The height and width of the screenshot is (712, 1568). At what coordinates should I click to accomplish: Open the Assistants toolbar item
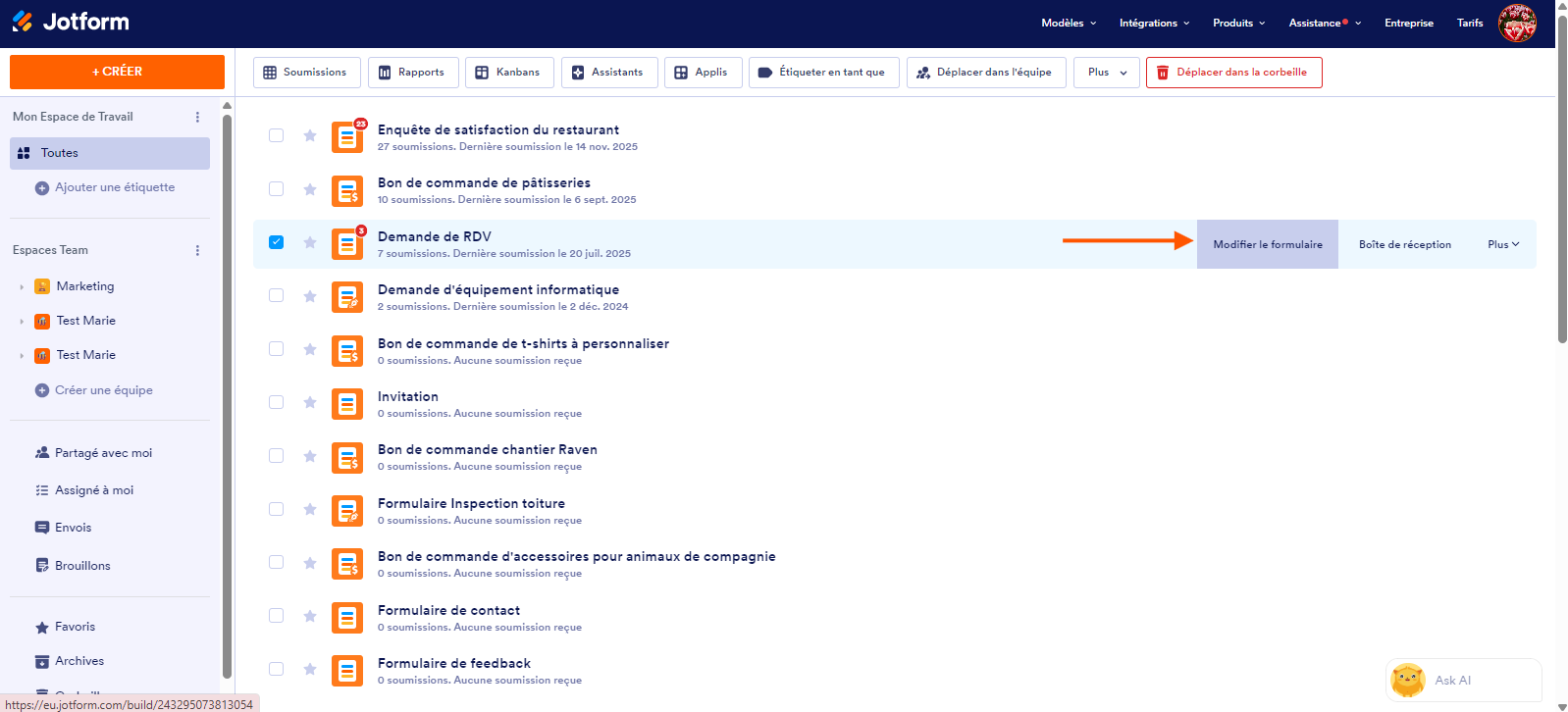[609, 73]
